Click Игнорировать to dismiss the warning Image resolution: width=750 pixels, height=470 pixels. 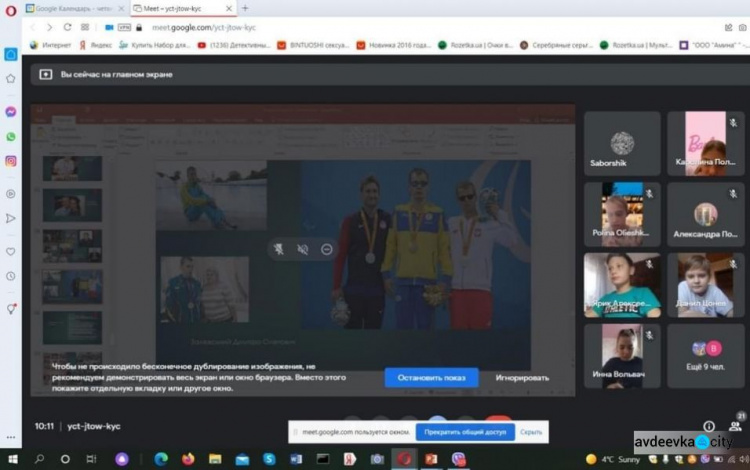(x=522, y=377)
